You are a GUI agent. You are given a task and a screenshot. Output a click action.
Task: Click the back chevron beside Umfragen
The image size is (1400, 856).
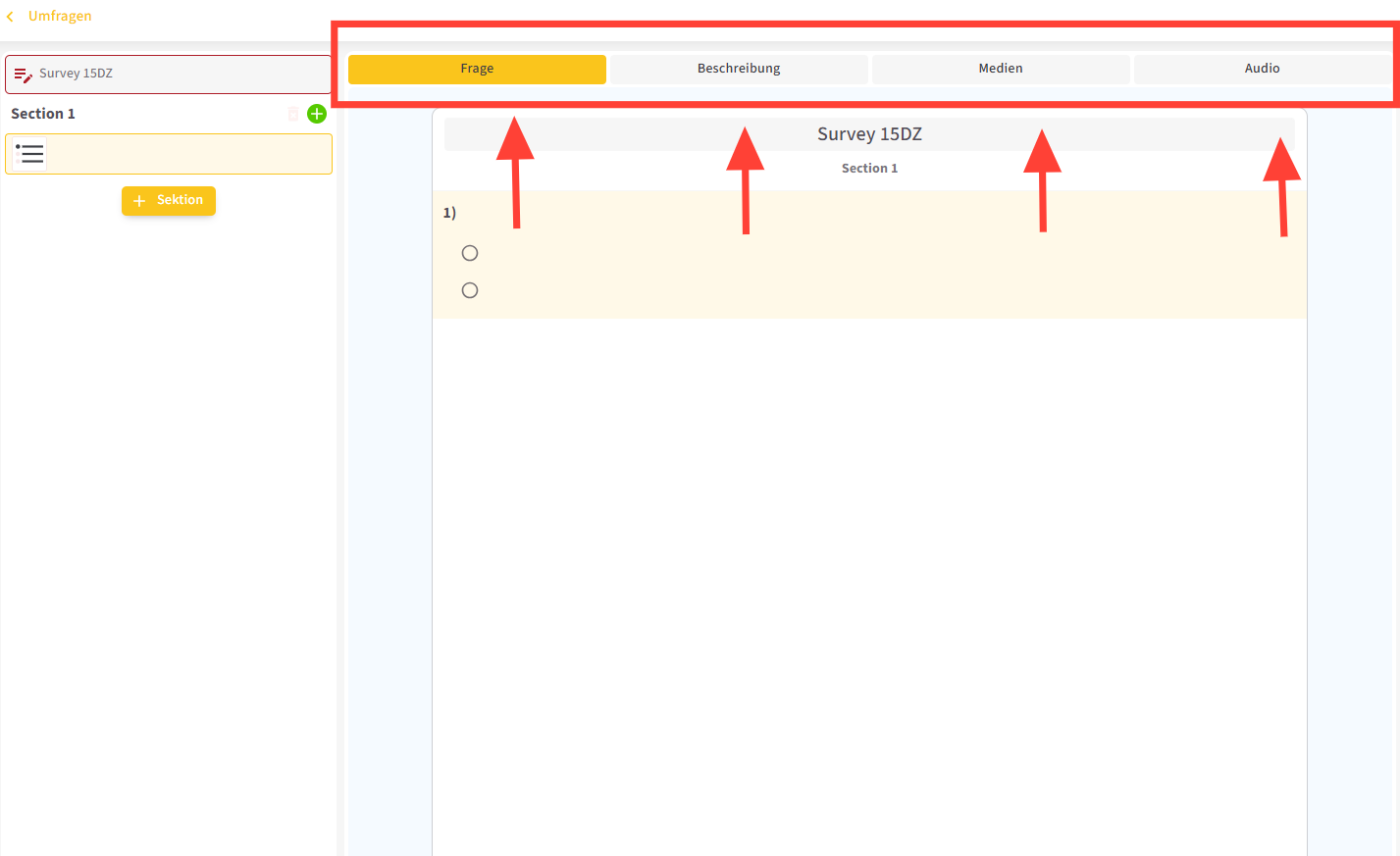pyautogui.click(x=10, y=17)
